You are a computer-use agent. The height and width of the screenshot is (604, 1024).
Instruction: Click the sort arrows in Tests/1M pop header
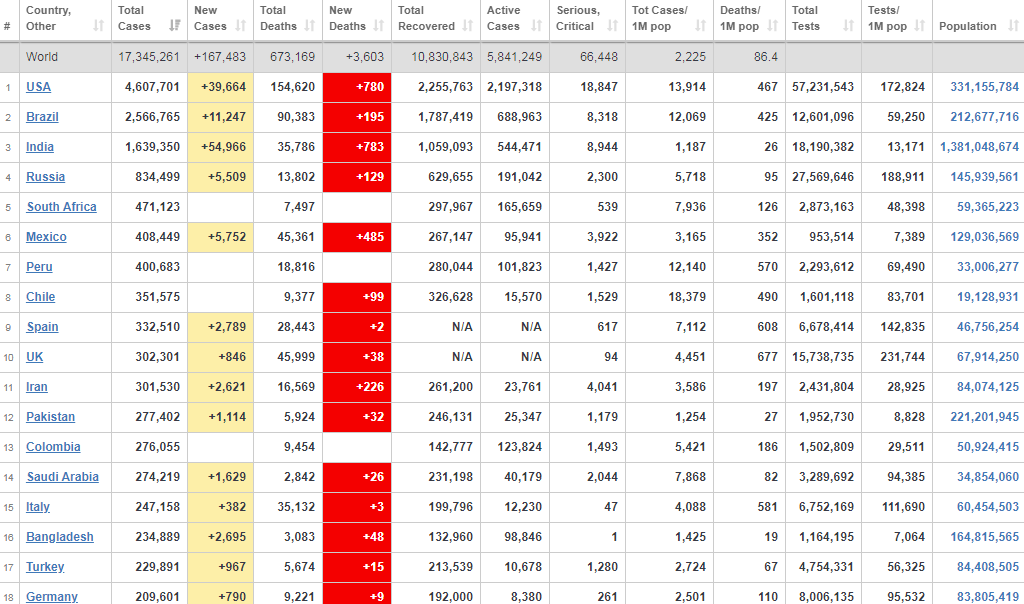(x=920, y=26)
